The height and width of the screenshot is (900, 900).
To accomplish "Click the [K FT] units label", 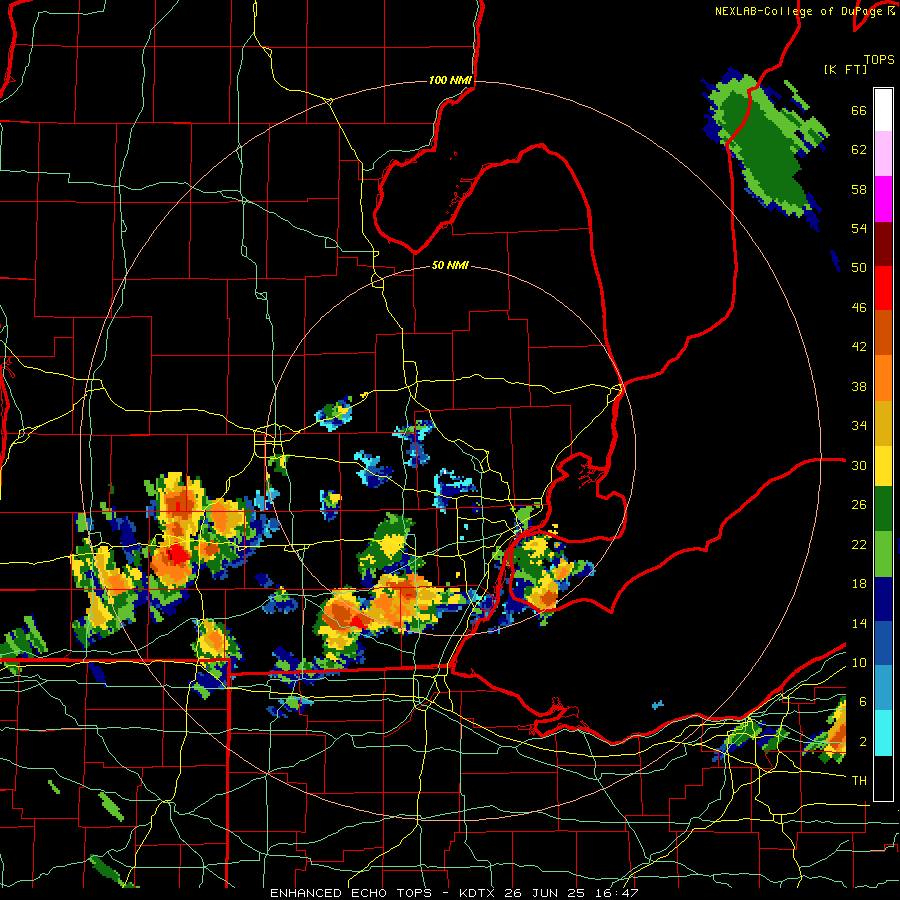I will tap(845, 69).
